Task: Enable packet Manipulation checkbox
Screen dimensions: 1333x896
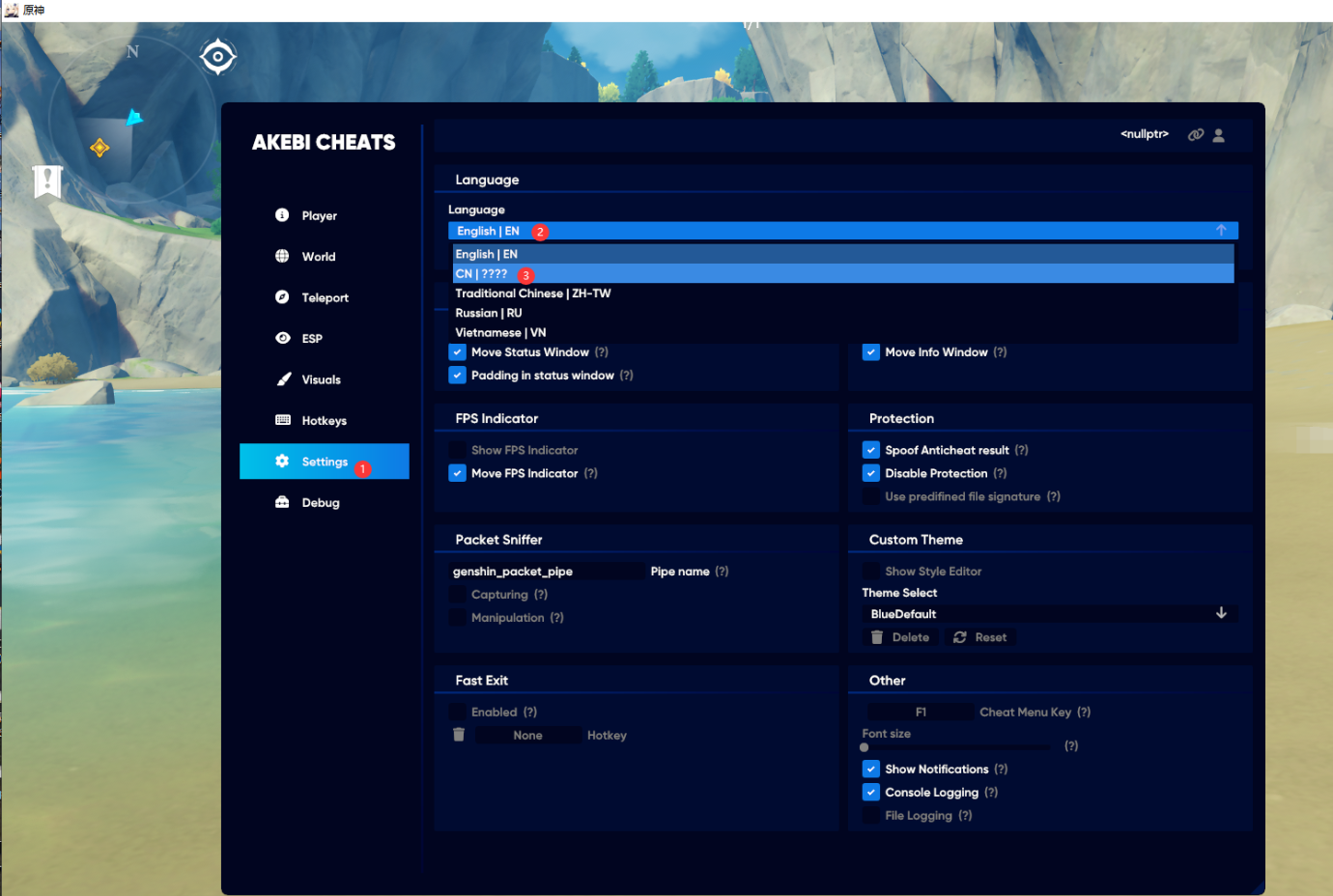Action: coord(458,618)
